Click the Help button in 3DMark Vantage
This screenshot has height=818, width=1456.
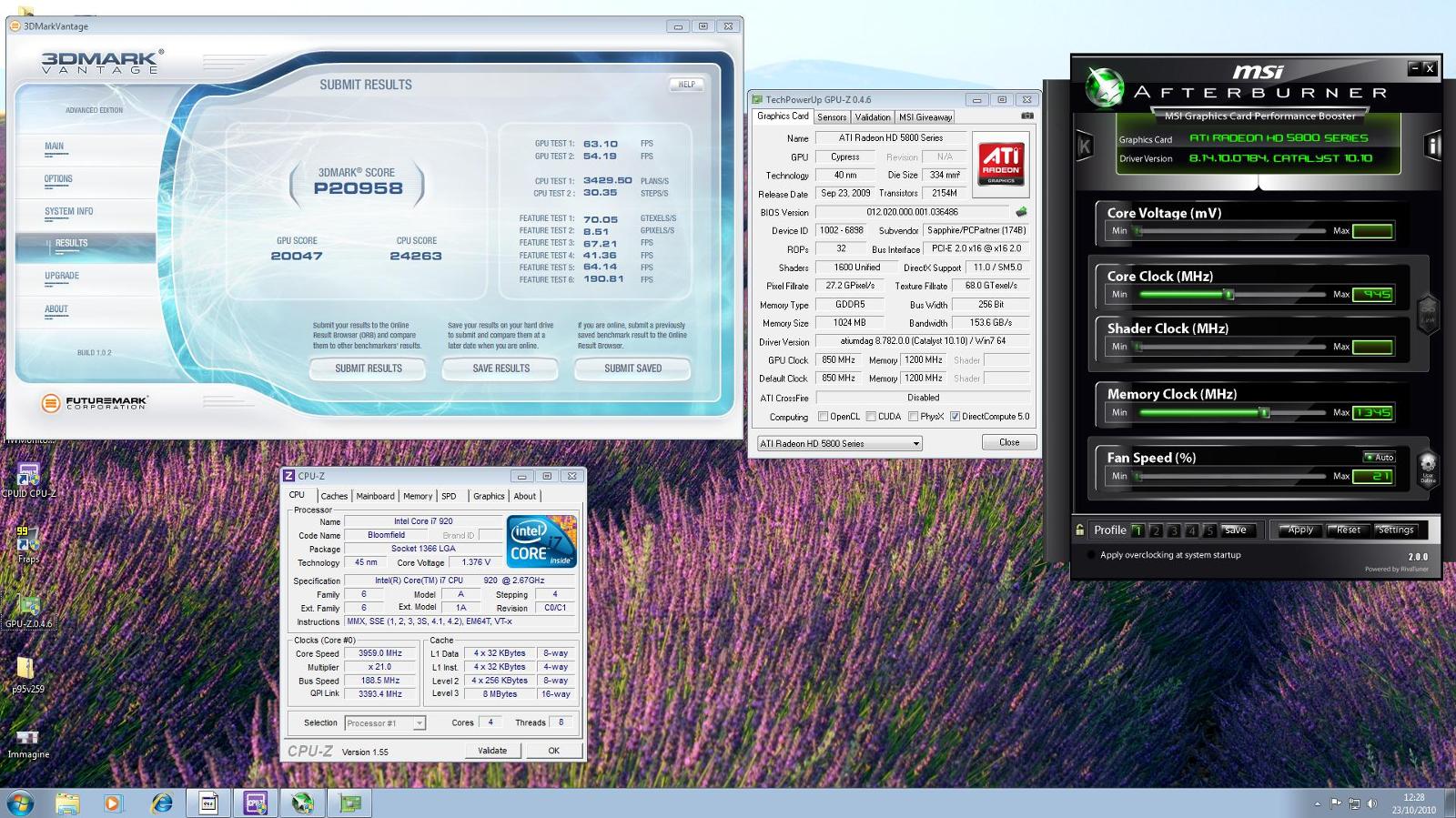686,85
